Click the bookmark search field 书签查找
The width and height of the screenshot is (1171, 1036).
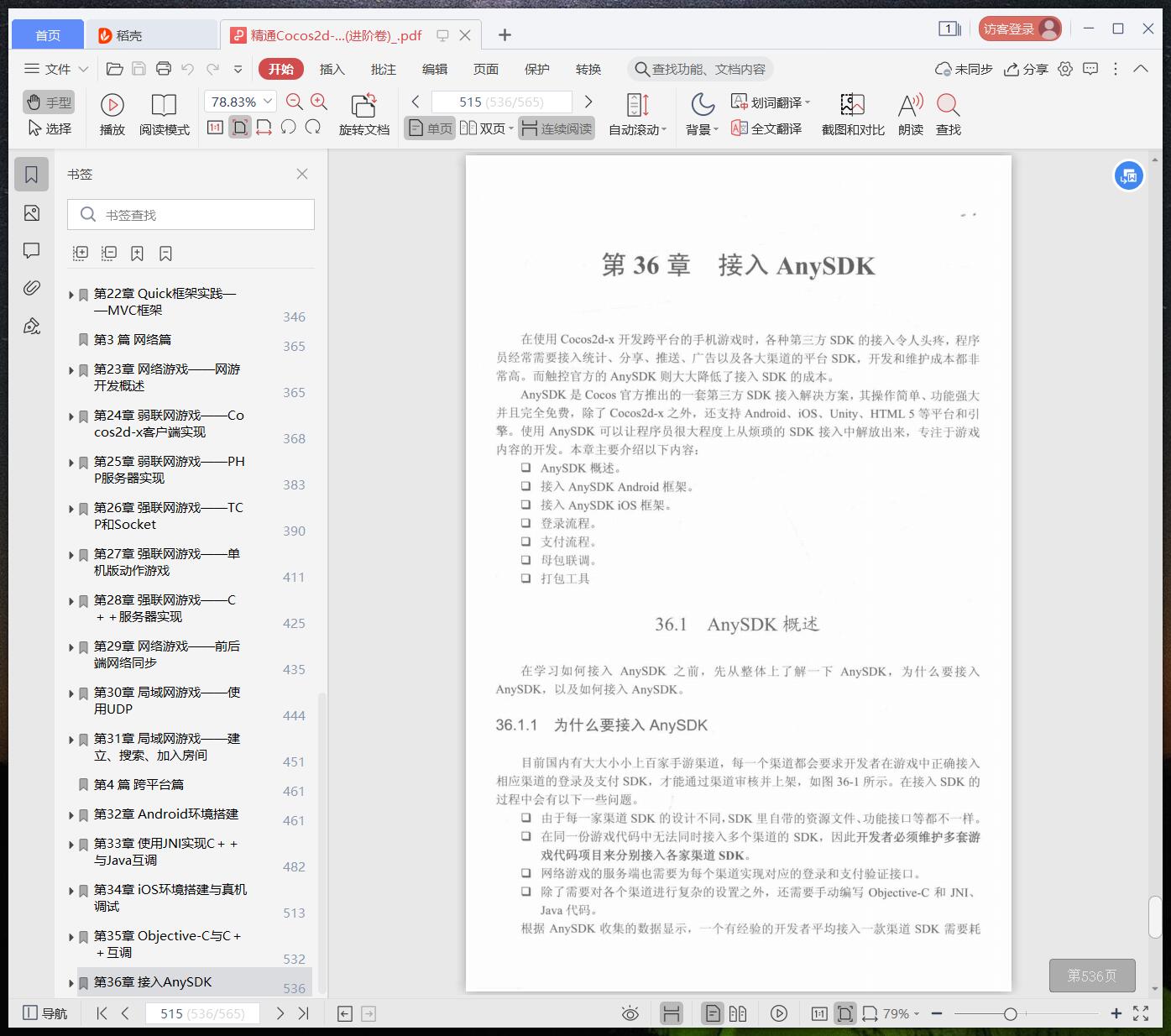(x=191, y=215)
